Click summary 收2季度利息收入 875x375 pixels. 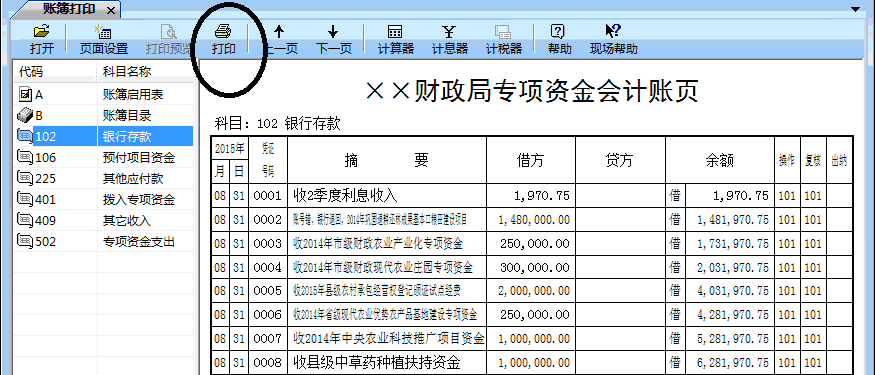click(x=345, y=195)
